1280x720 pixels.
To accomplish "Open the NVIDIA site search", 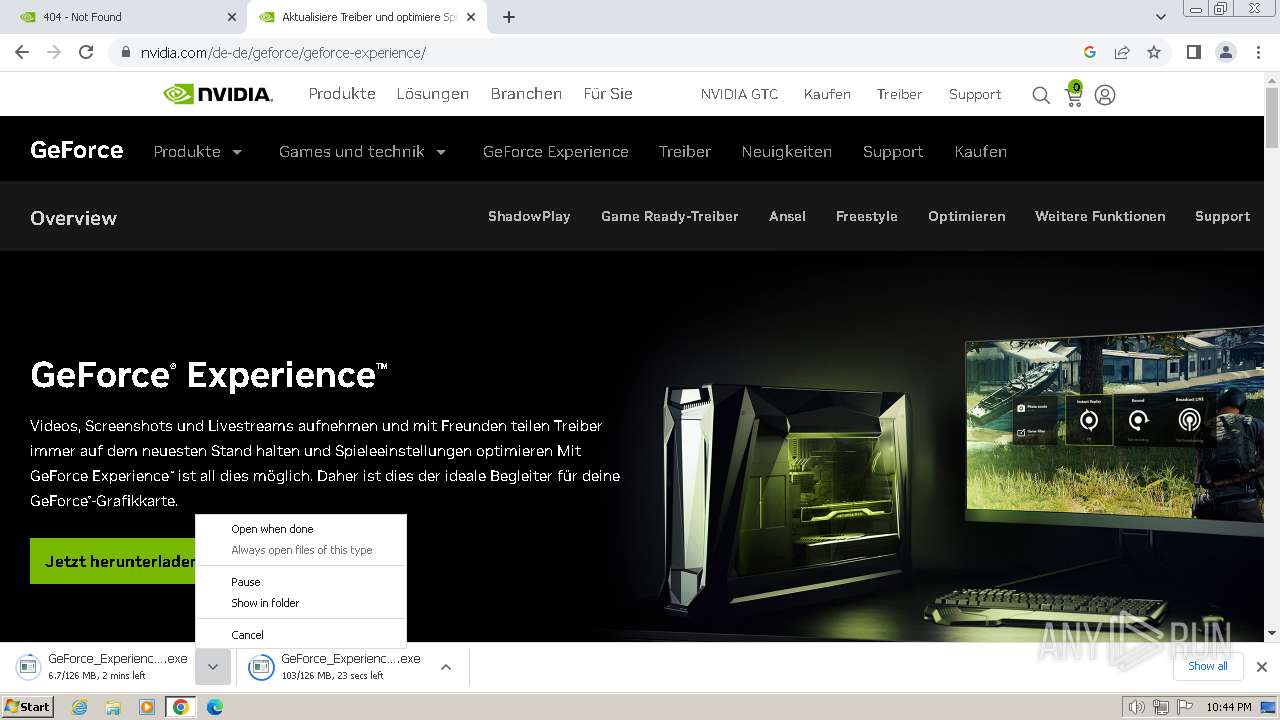I will tap(1041, 95).
